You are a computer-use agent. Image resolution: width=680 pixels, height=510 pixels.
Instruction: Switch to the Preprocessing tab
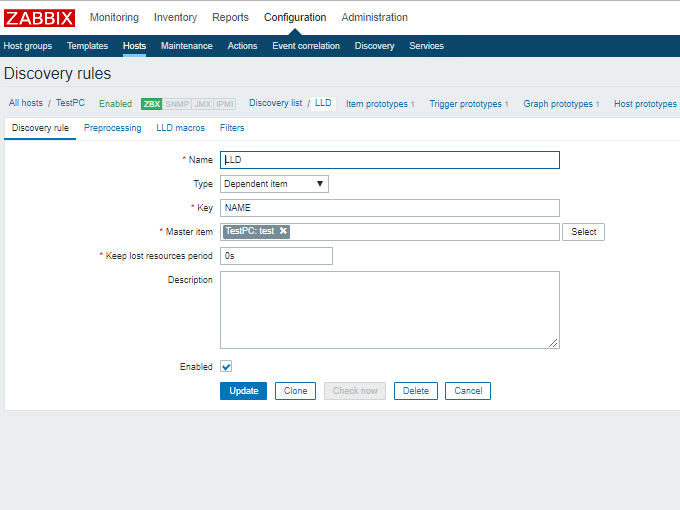[x=112, y=128]
